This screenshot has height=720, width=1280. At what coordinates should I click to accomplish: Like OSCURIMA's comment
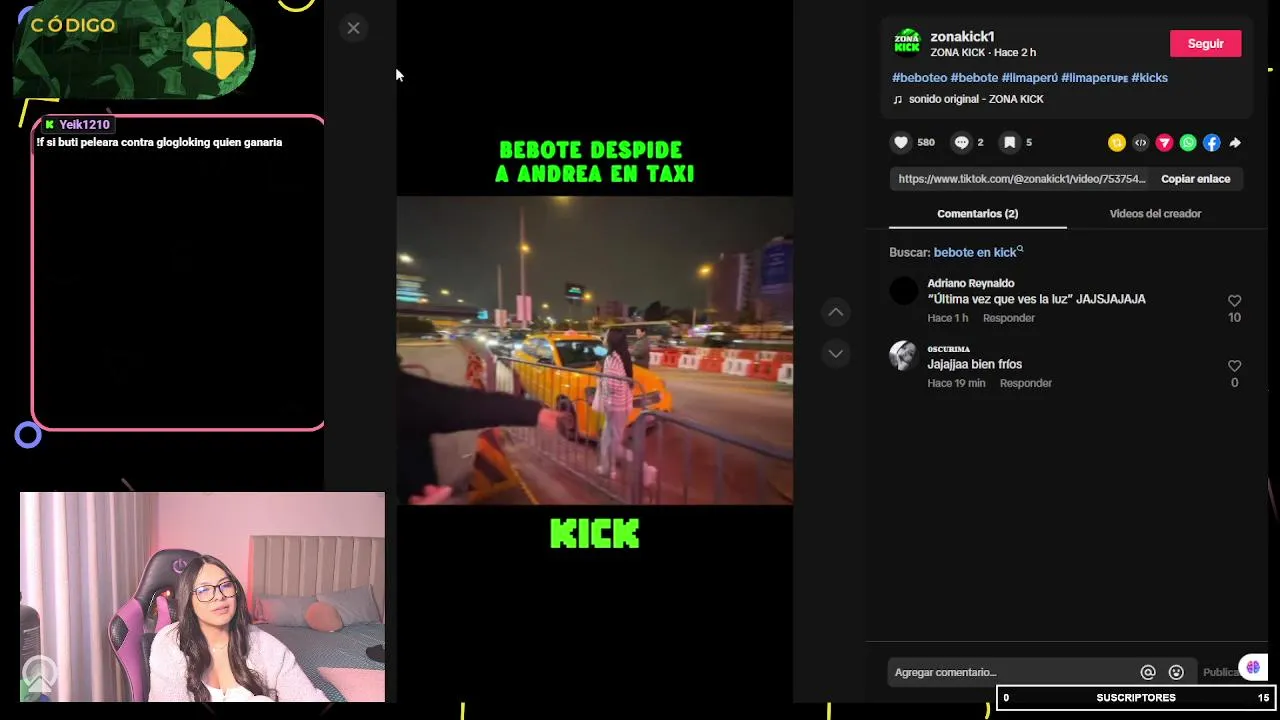[1234, 366]
